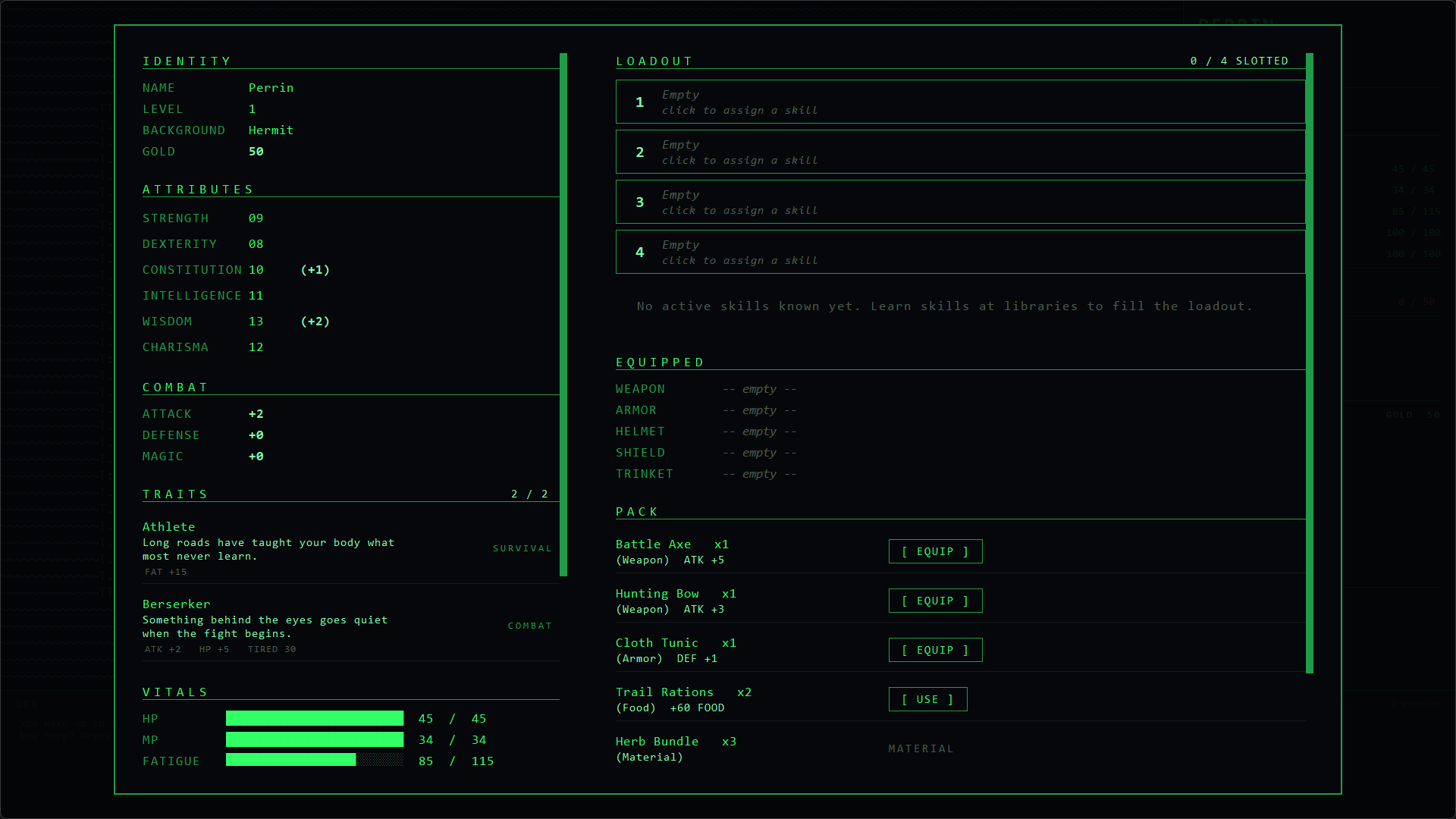This screenshot has height=819, width=1456.
Task: Click the ATTRIBUTES section header
Action: coord(198,190)
